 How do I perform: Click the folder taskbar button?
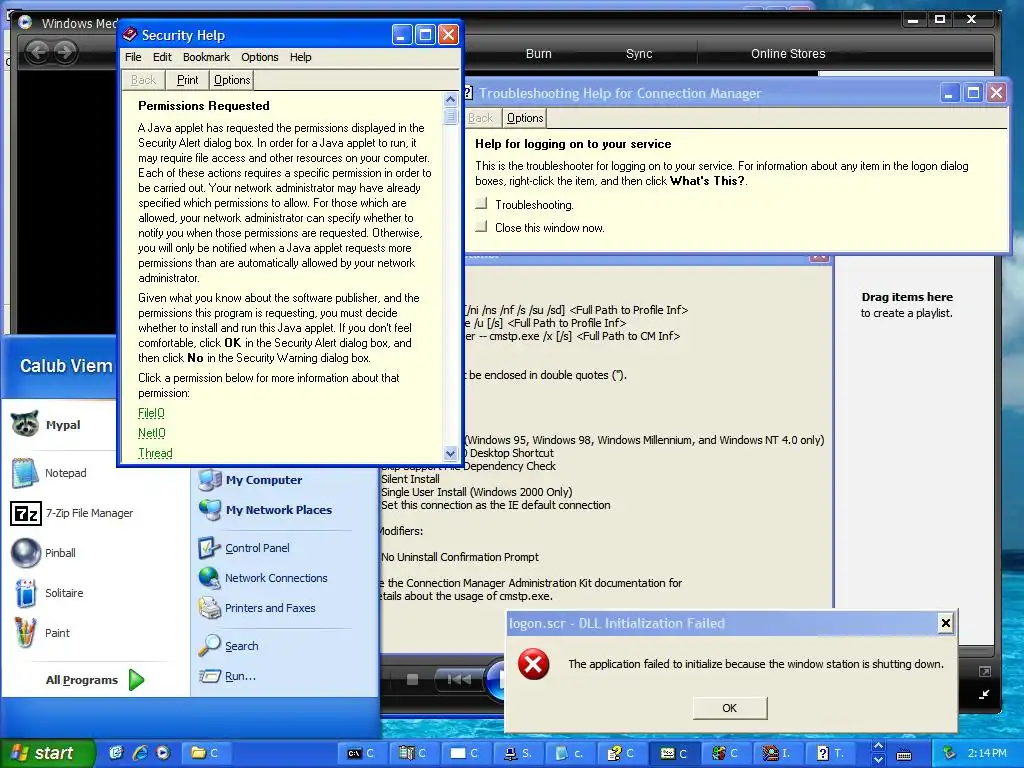coord(204,753)
